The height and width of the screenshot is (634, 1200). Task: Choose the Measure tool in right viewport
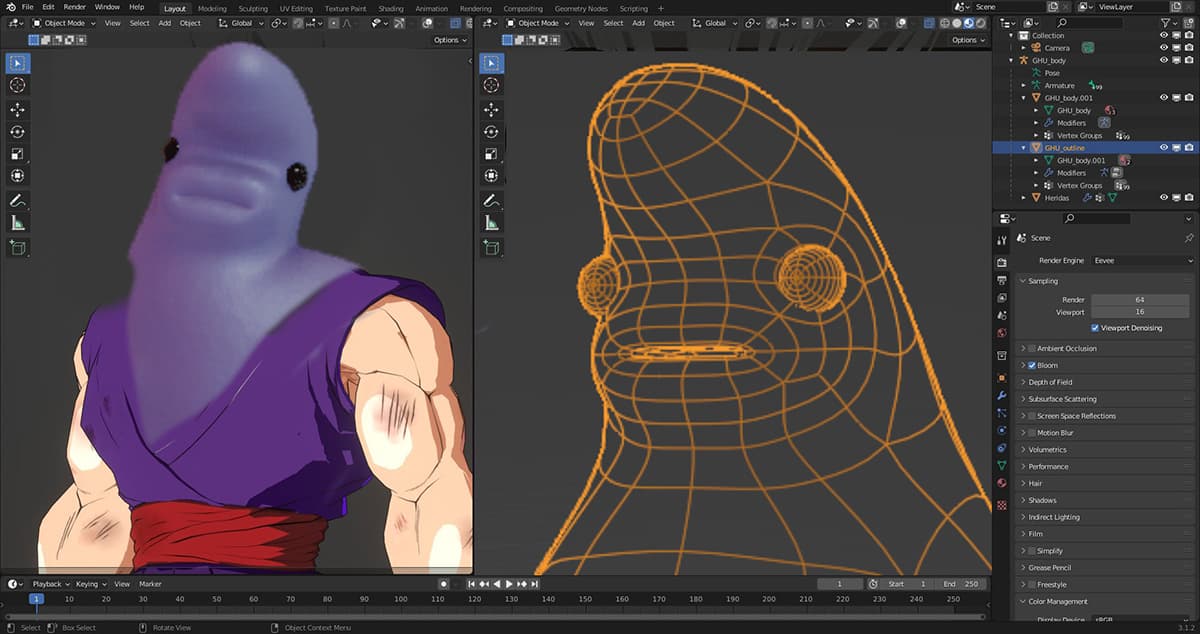(491, 223)
